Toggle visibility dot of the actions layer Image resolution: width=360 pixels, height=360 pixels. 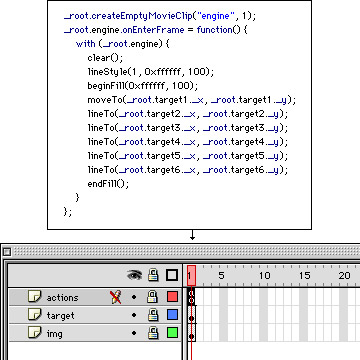click(134, 297)
